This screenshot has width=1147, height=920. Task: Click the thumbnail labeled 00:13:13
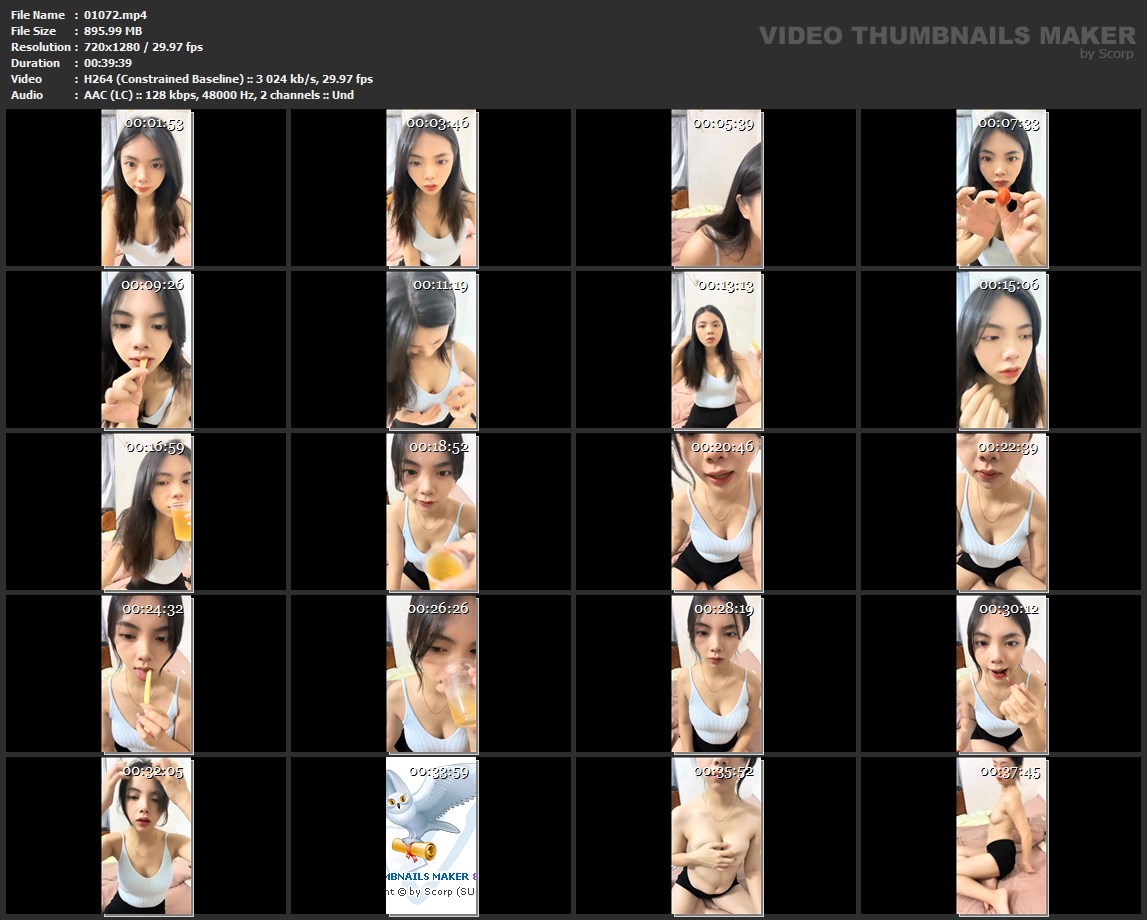pos(716,350)
